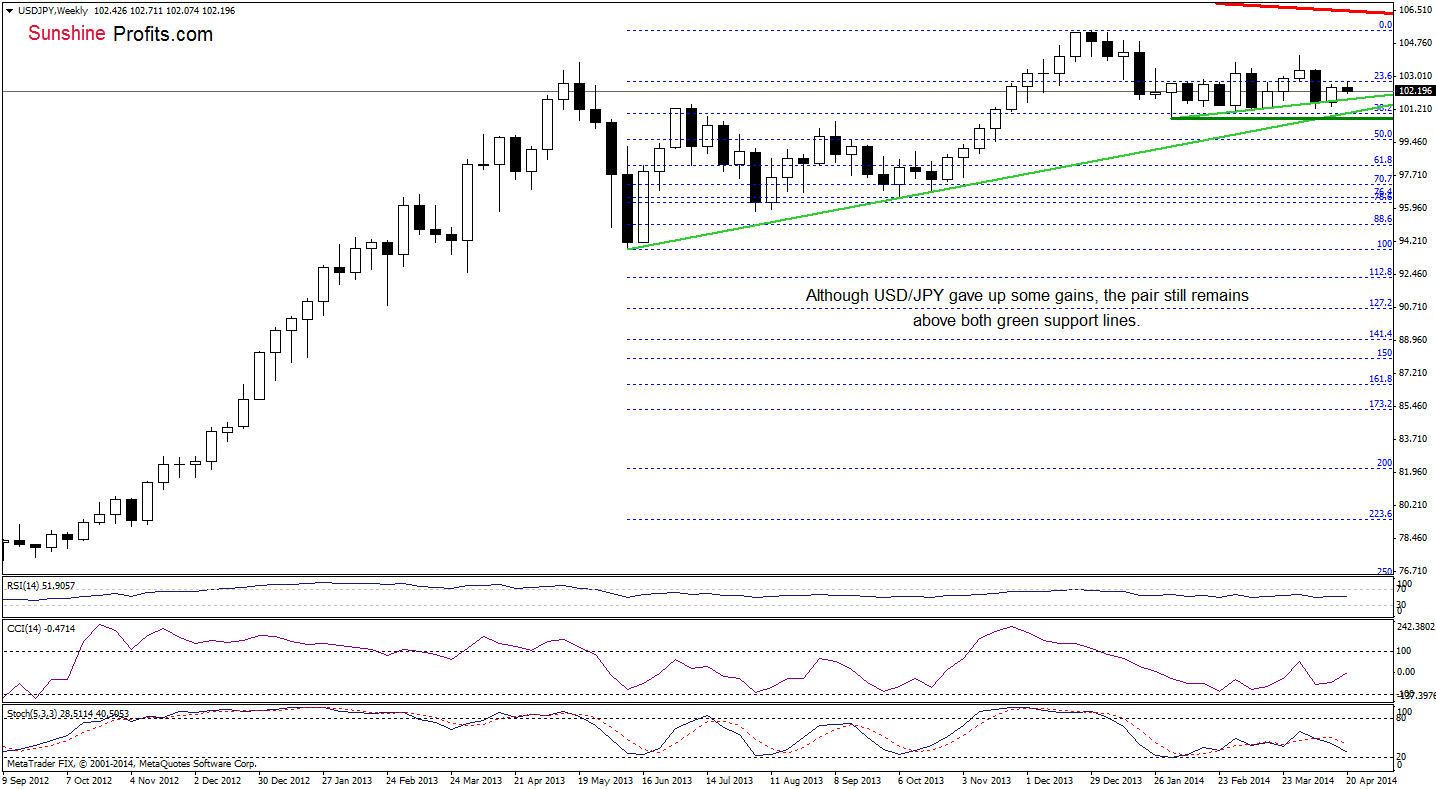Image resolution: width=1436 pixels, height=789 pixels.
Task: Click the Fibonacci 61.8 level label
Action: tap(1383, 160)
